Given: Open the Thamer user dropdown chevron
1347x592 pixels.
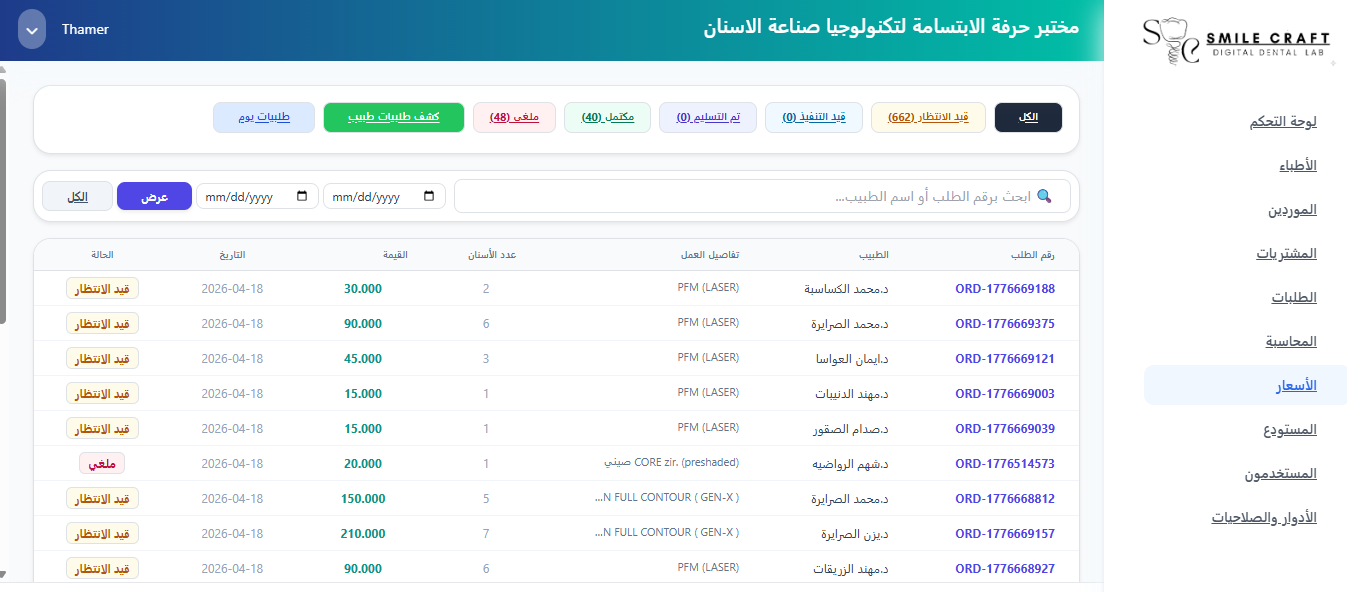Looking at the screenshot, I should pyautogui.click(x=32, y=29).
